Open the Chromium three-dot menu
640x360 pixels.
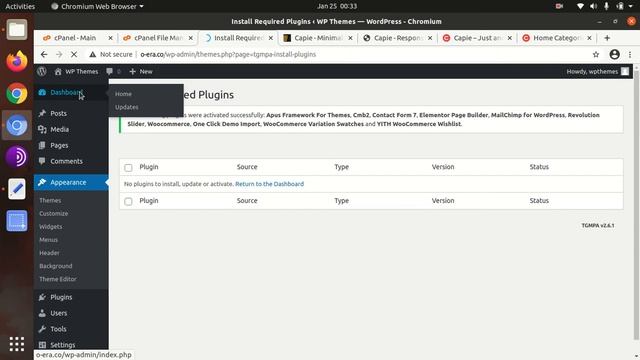click(630, 54)
